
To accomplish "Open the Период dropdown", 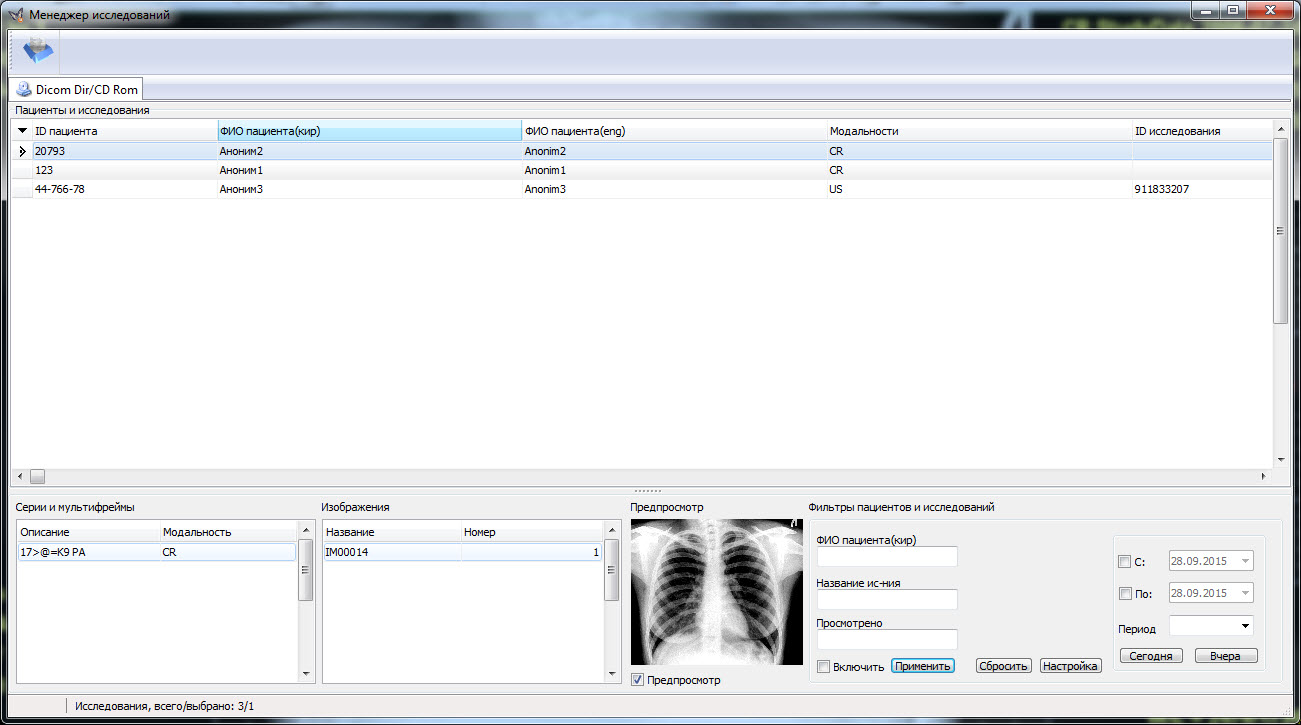I will (x=1245, y=626).
